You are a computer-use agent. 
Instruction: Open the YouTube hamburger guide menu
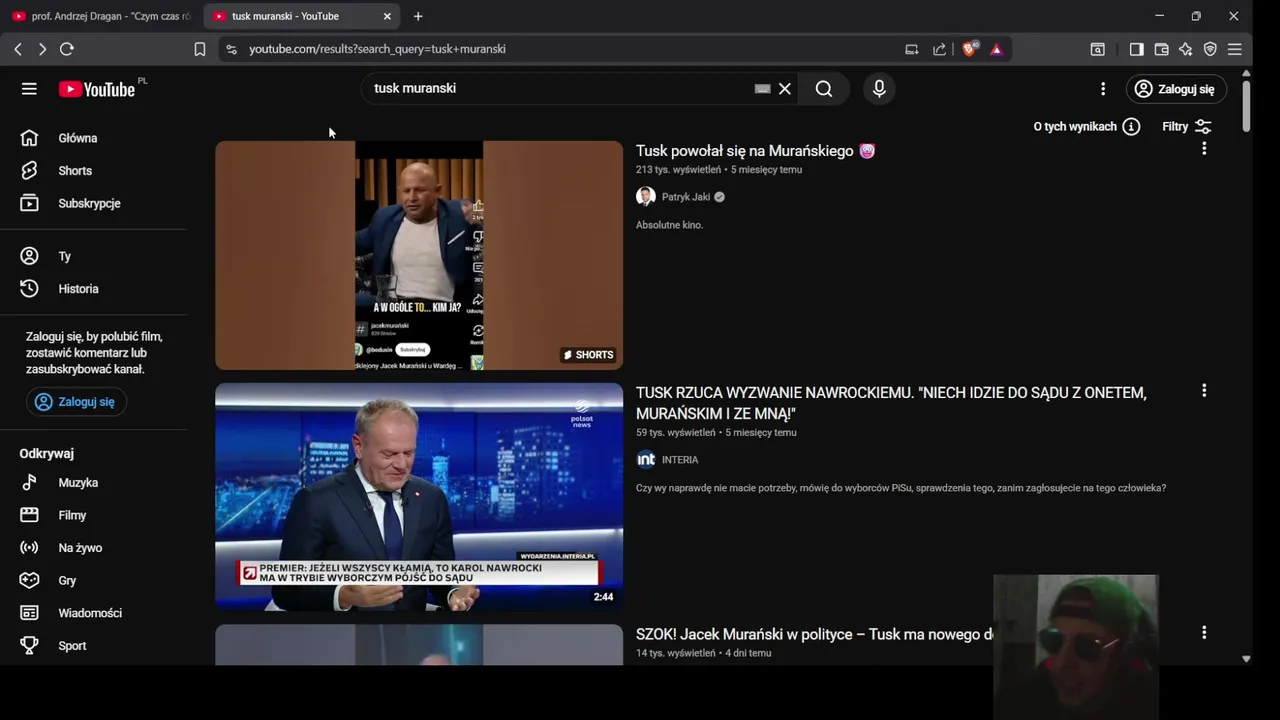click(x=29, y=89)
